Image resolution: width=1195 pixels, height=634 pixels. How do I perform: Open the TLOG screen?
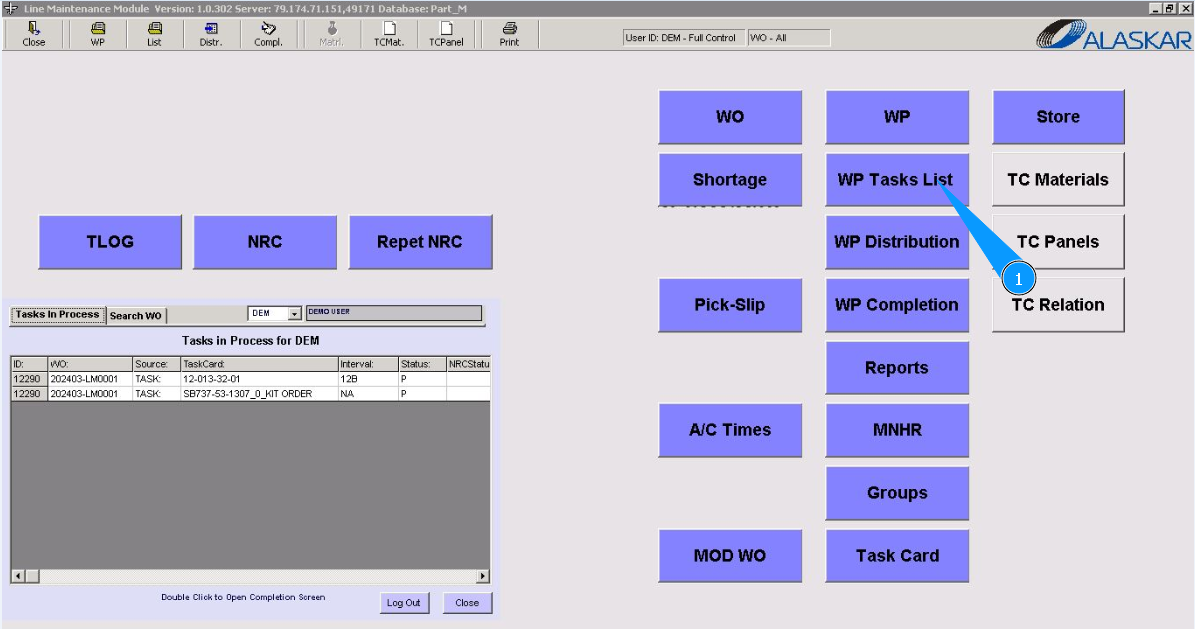[x=110, y=242]
